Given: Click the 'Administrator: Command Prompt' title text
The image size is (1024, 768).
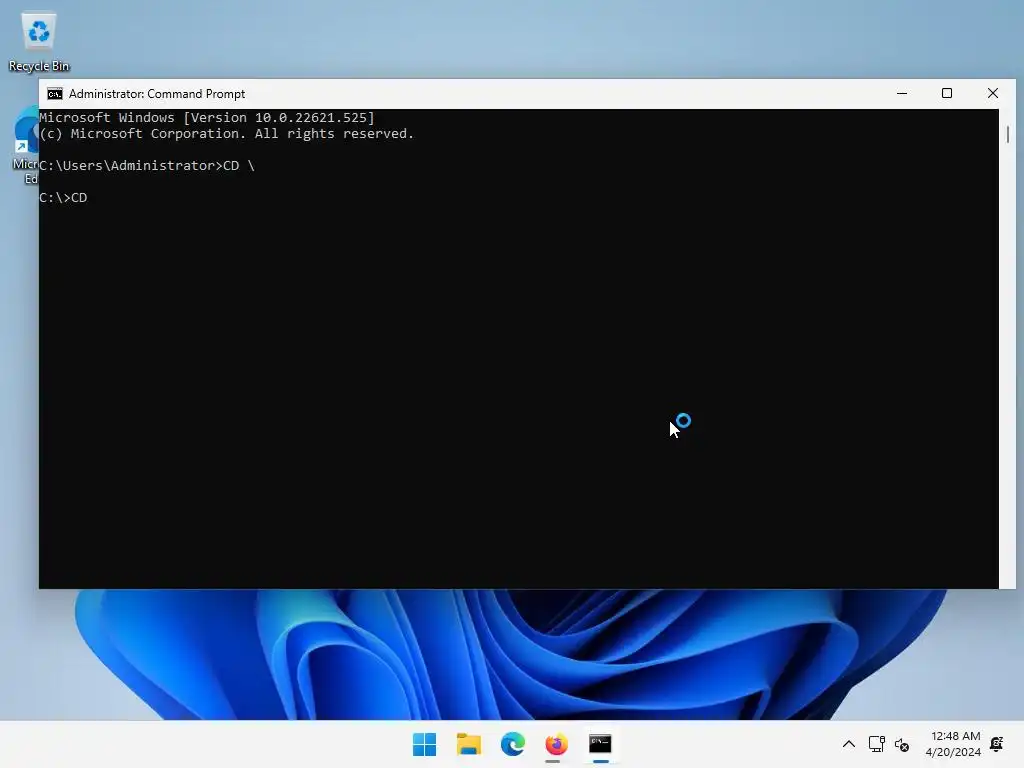Looking at the screenshot, I should pyautogui.click(x=157, y=94).
